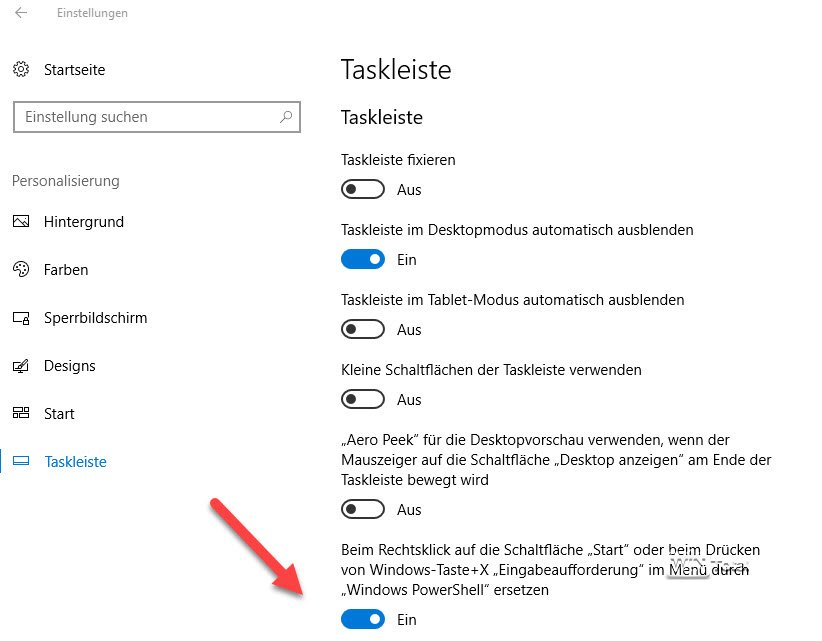Screen dimensions: 822x641
Task: Toggle Taskleiste fixieren switch
Action: click(363, 190)
